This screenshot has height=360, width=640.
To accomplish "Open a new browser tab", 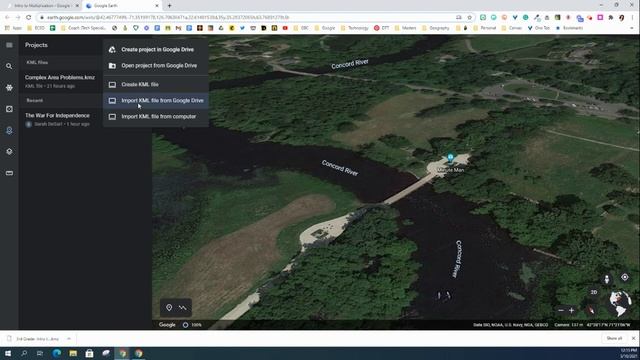I will pos(169,6).
